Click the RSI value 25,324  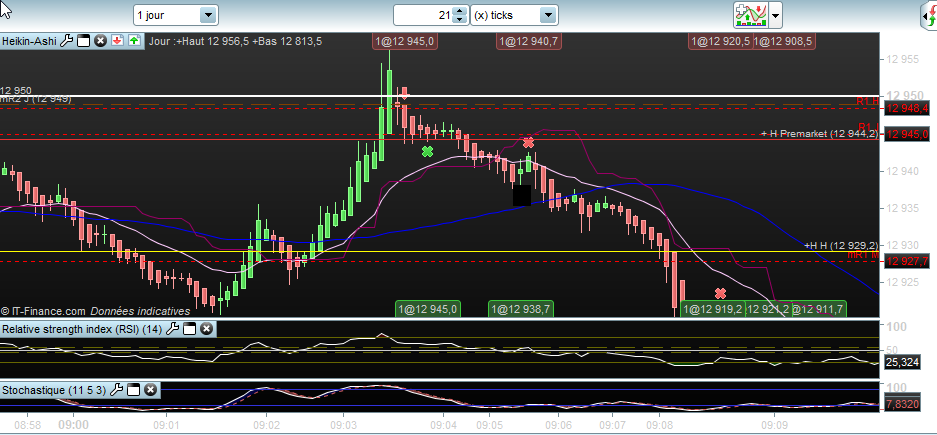(x=902, y=362)
